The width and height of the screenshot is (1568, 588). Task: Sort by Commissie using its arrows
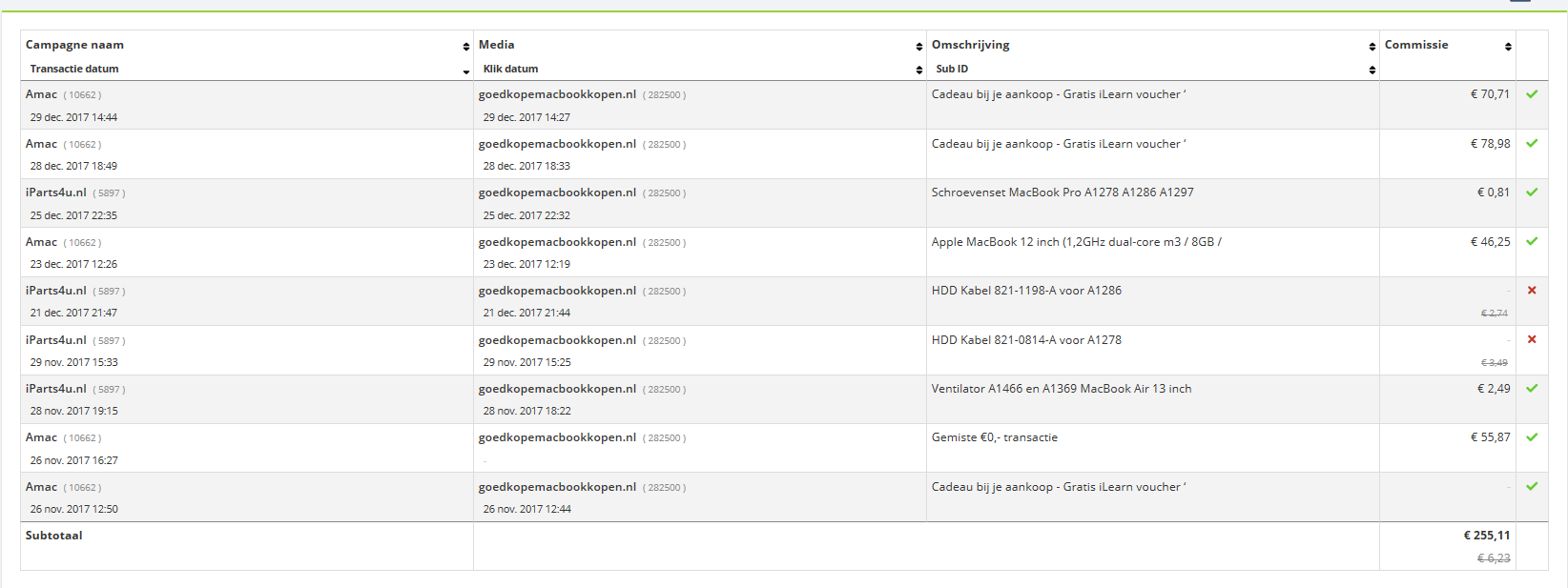(x=1508, y=47)
